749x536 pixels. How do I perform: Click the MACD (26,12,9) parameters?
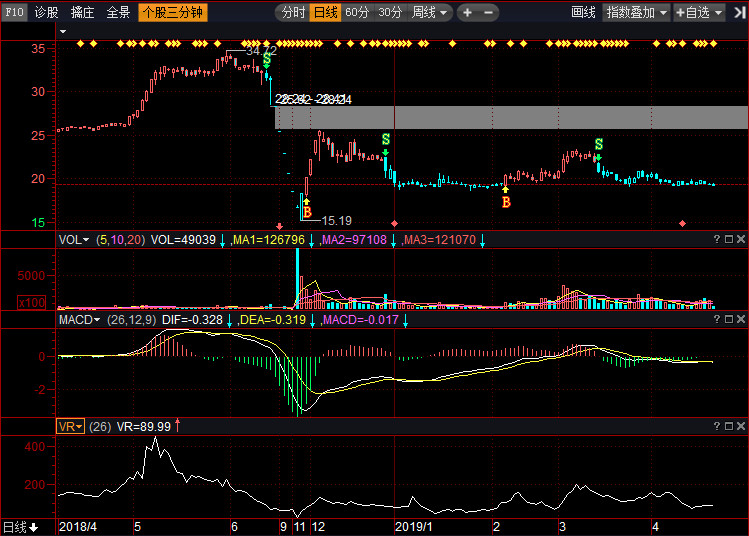[x=131, y=320]
